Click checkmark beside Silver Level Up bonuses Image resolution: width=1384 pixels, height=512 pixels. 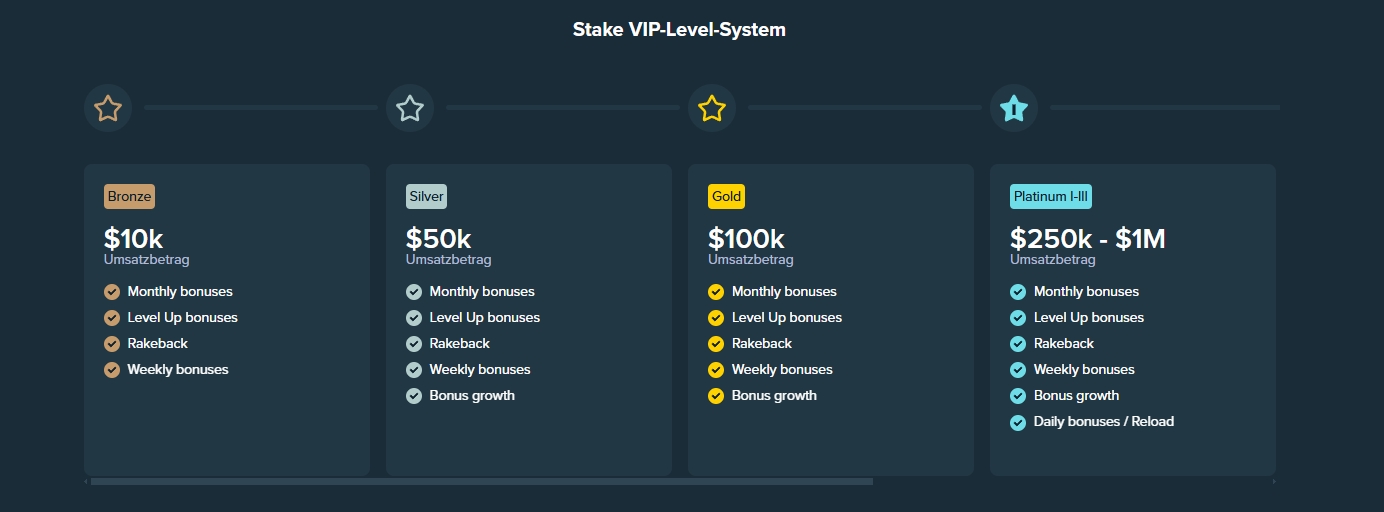tap(414, 318)
